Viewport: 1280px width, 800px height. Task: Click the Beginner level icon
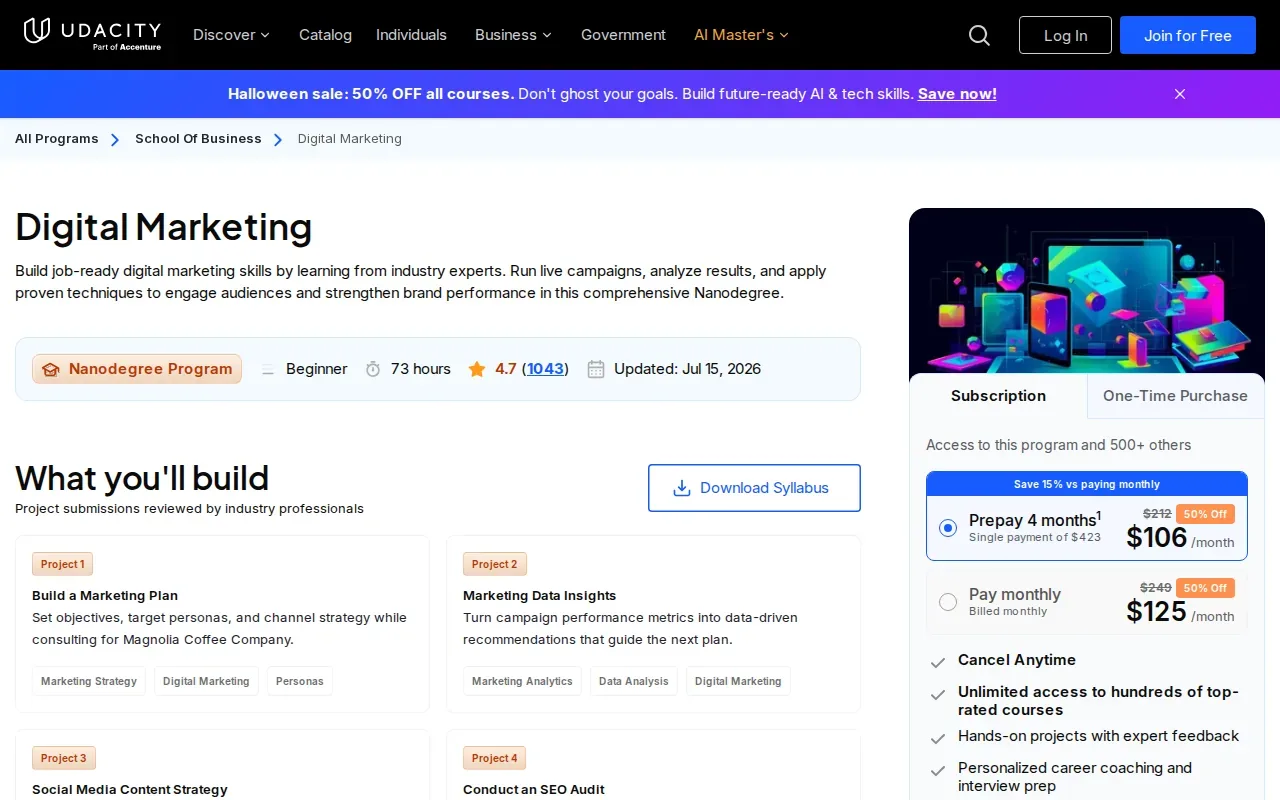click(268, 369)
